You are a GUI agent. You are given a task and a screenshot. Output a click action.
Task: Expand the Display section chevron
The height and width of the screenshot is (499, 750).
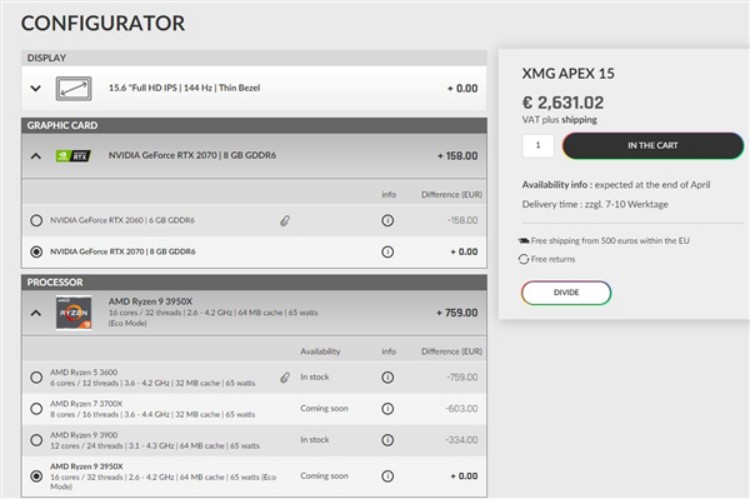coord(35,89)
